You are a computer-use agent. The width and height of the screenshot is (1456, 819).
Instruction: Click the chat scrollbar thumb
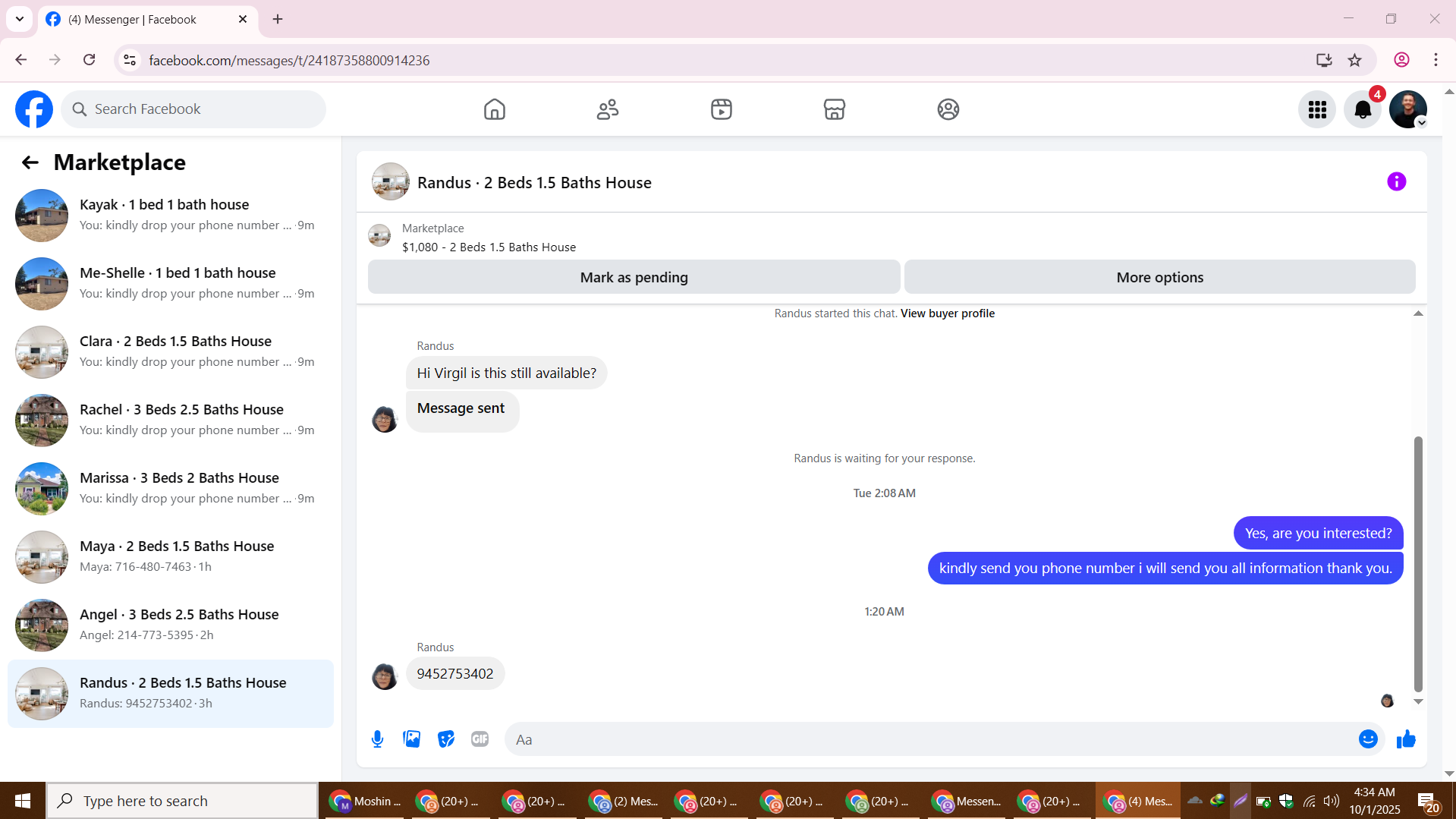point(1418,564)
